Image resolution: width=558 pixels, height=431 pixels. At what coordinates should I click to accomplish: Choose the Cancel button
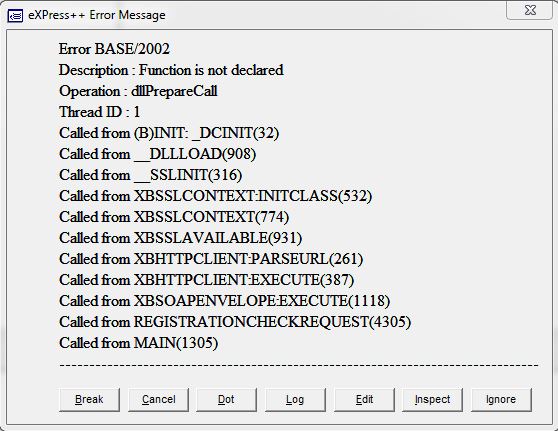(x=158, y=400)
